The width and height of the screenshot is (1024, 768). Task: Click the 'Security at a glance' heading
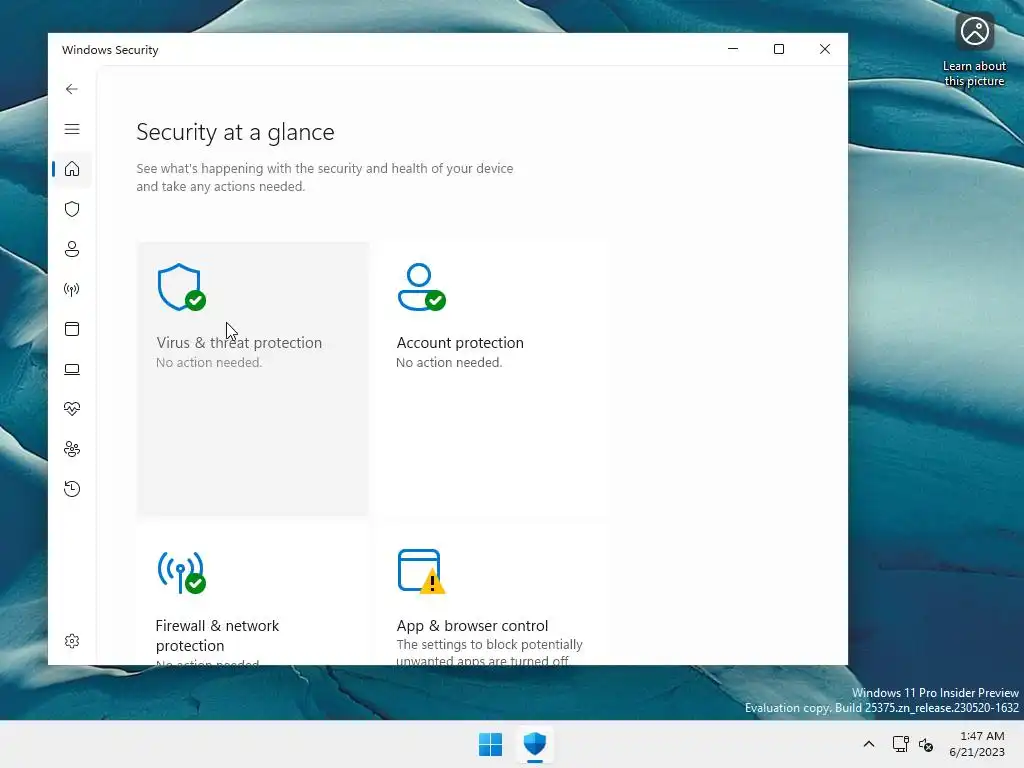point(235,132)
